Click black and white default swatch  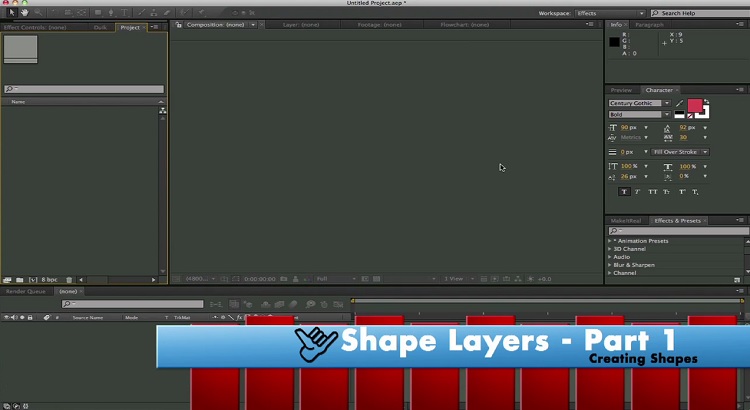click(x=680, y=114)
